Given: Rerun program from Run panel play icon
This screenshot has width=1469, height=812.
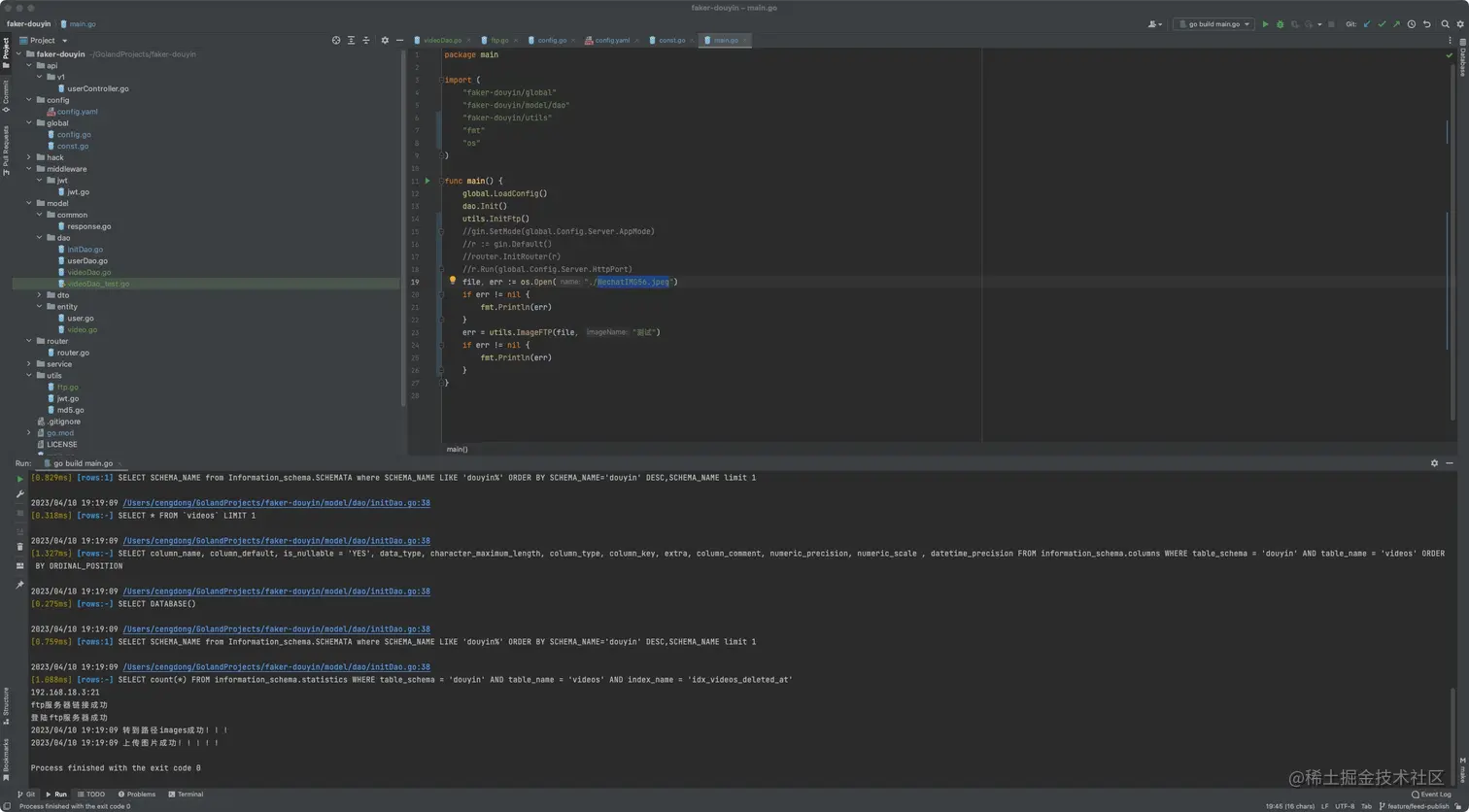Looking at the screenshot, I should pos(19,479).
